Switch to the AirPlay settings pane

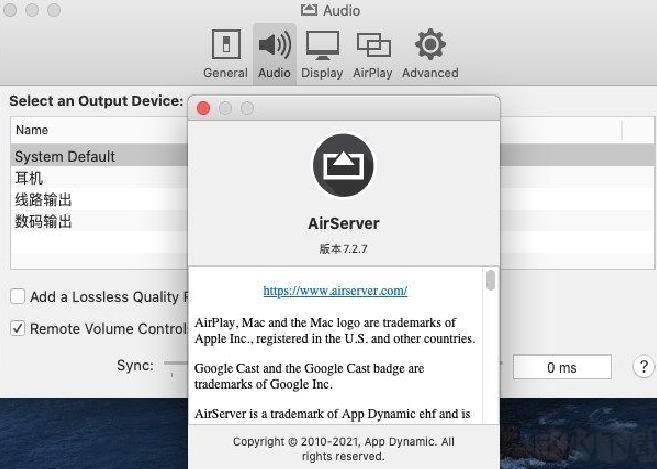click(372, 54)
